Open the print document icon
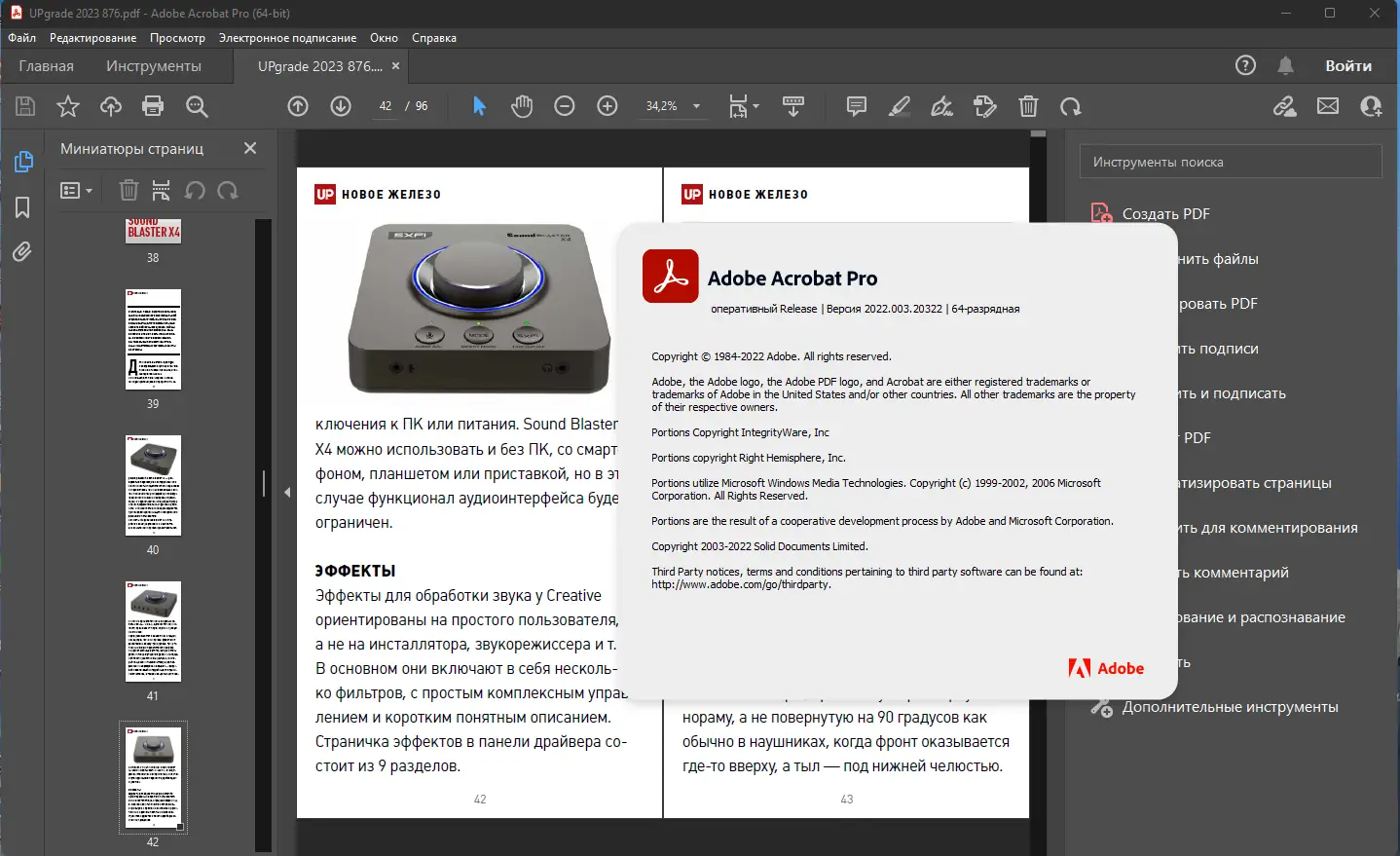The height and width of the screenshot is (856, 1400). tap(153, 106)
